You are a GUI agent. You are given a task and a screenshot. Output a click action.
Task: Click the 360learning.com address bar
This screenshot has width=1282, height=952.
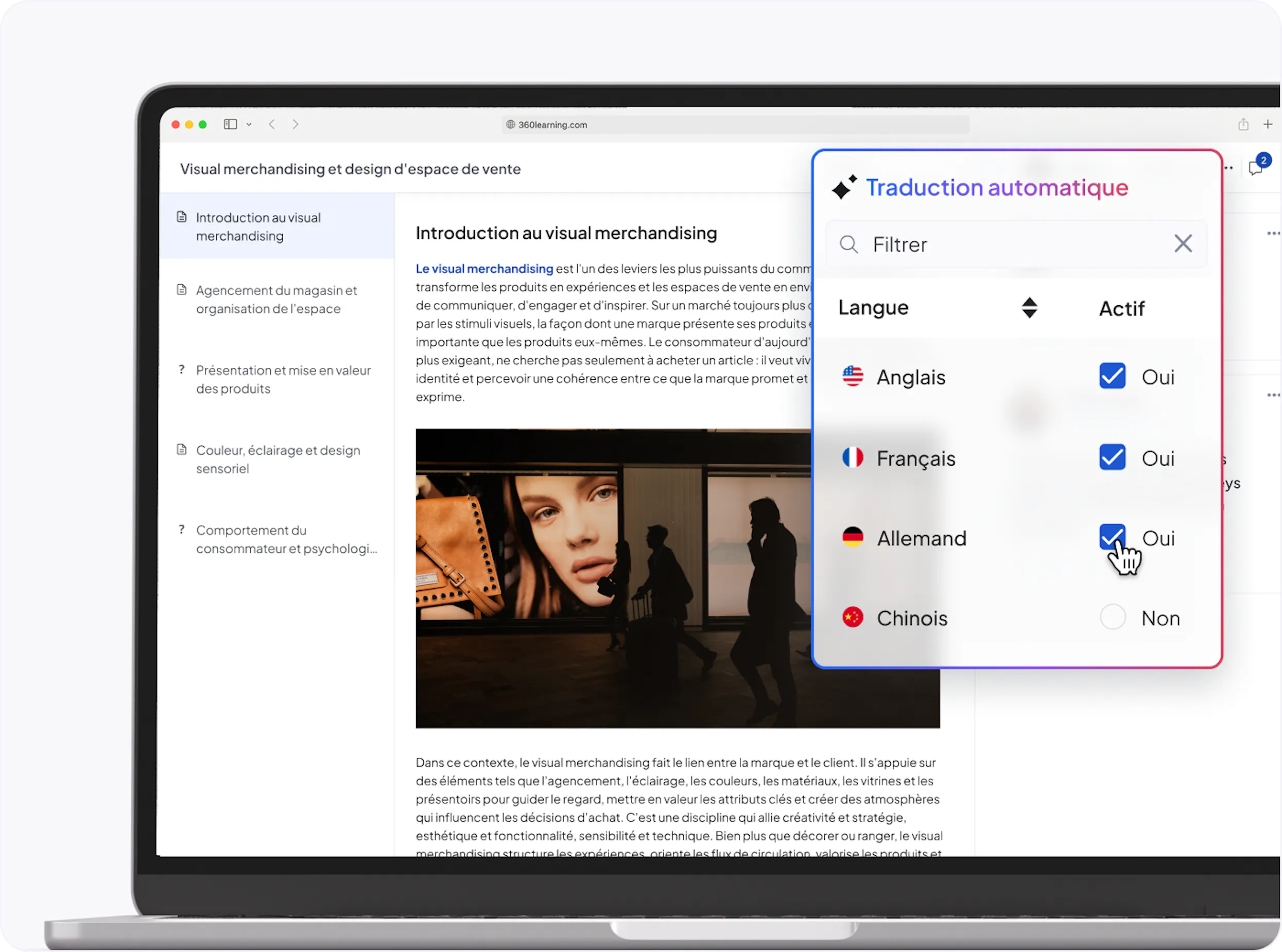point(735,125)
